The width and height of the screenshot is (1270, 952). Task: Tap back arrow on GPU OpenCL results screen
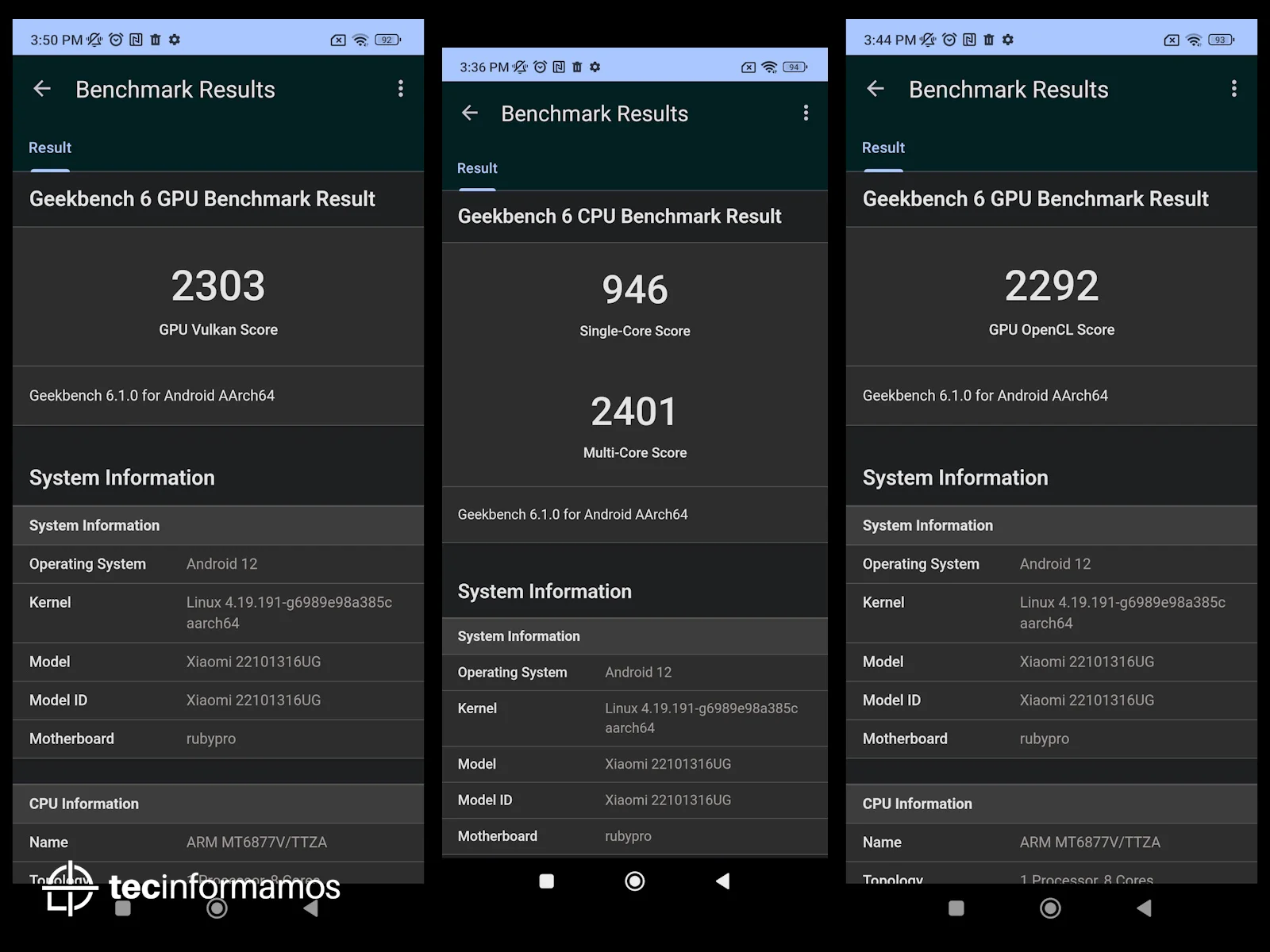pos(876,89)
